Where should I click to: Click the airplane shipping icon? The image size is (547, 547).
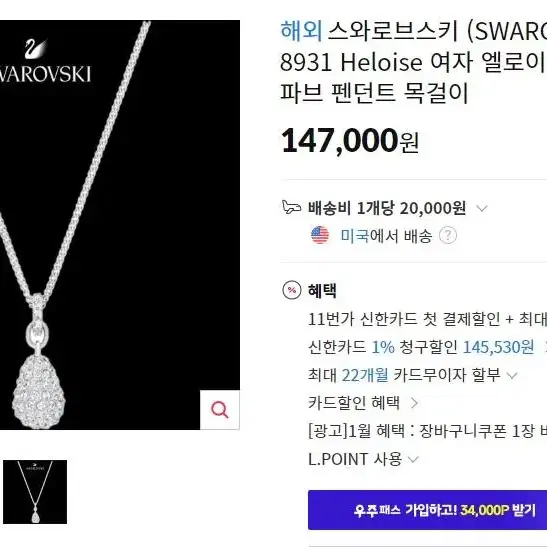[291, 207]
